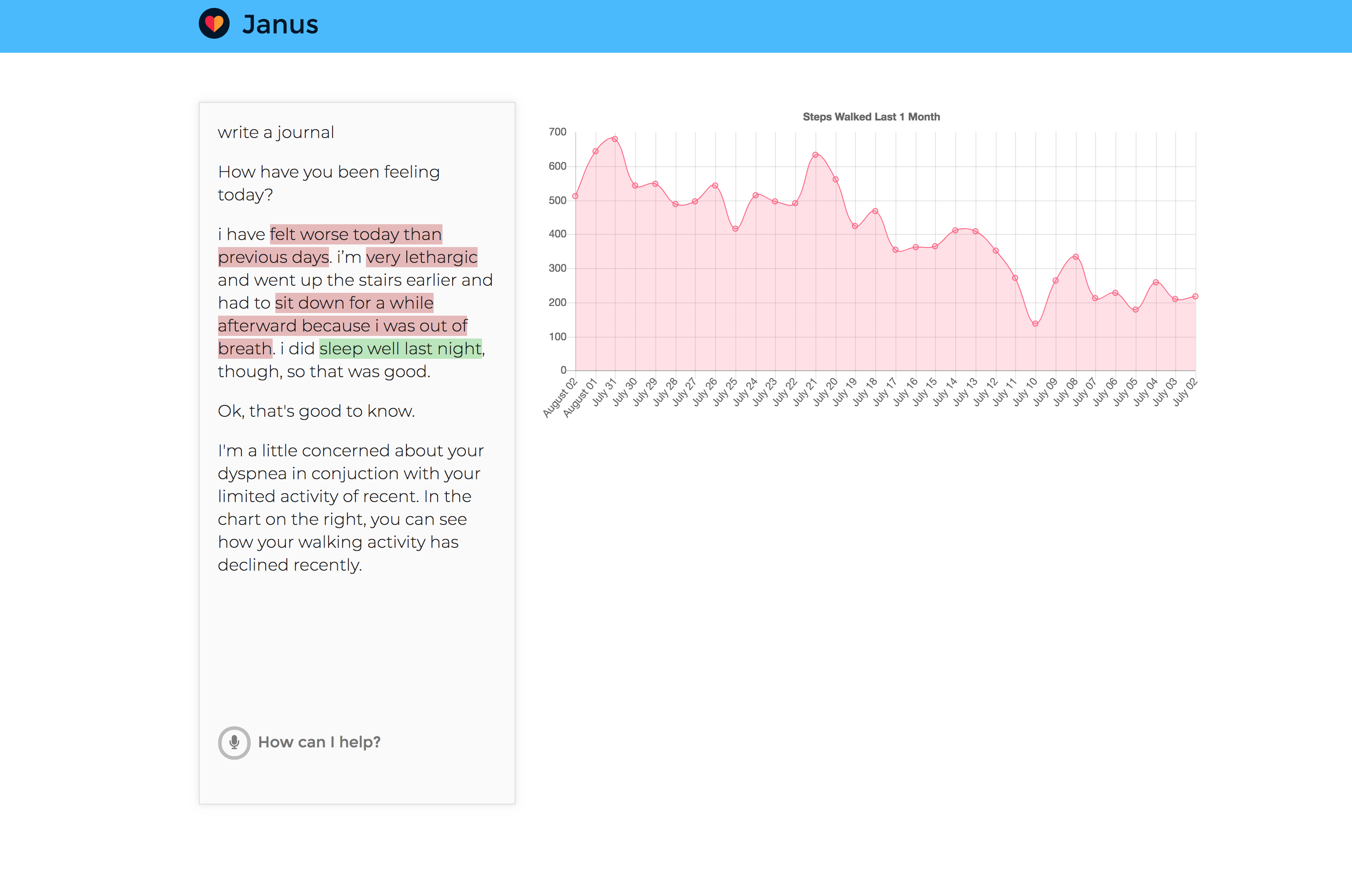Click the July 08 data point on chart

point(1075,257)
